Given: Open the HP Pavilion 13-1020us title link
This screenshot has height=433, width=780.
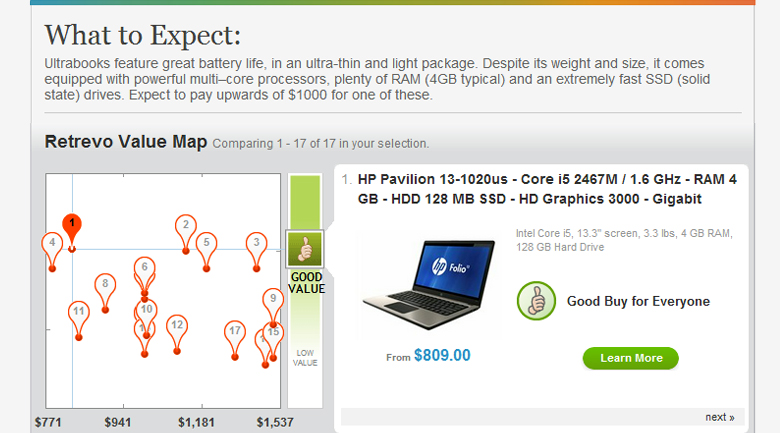Looking at the screenshot, I should (547, 189).
